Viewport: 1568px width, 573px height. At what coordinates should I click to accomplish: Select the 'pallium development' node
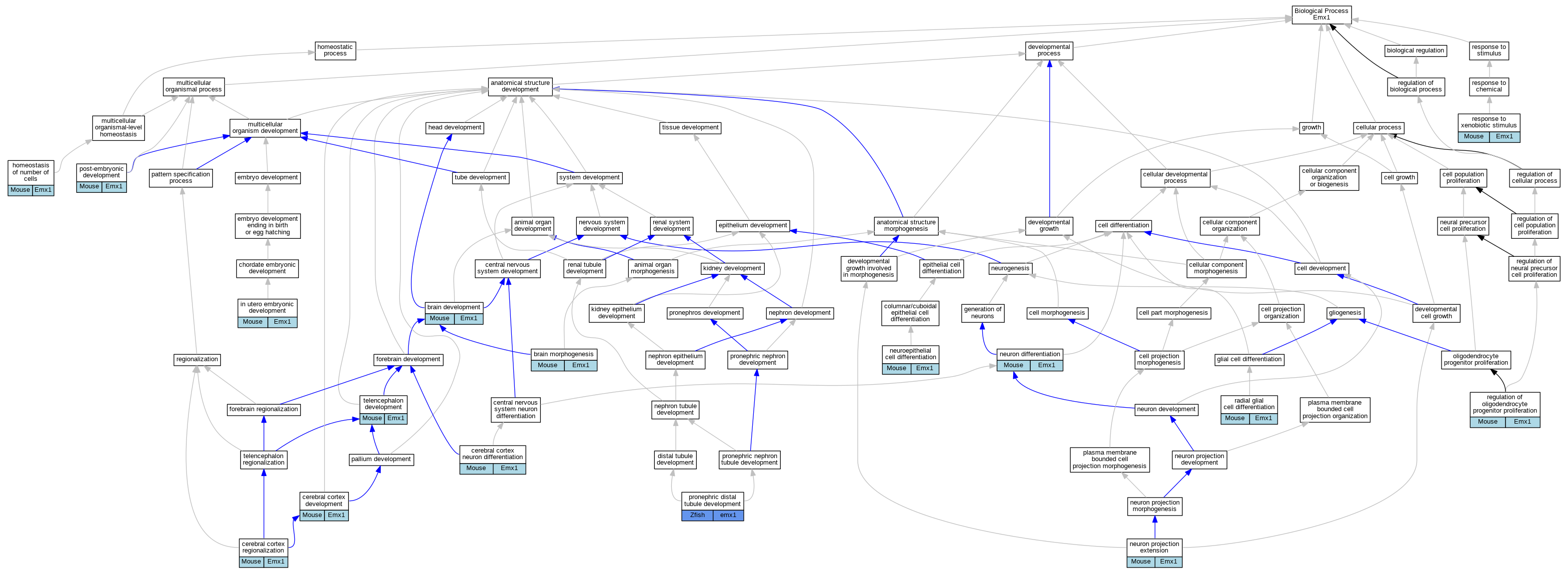(x=381, y=459)
